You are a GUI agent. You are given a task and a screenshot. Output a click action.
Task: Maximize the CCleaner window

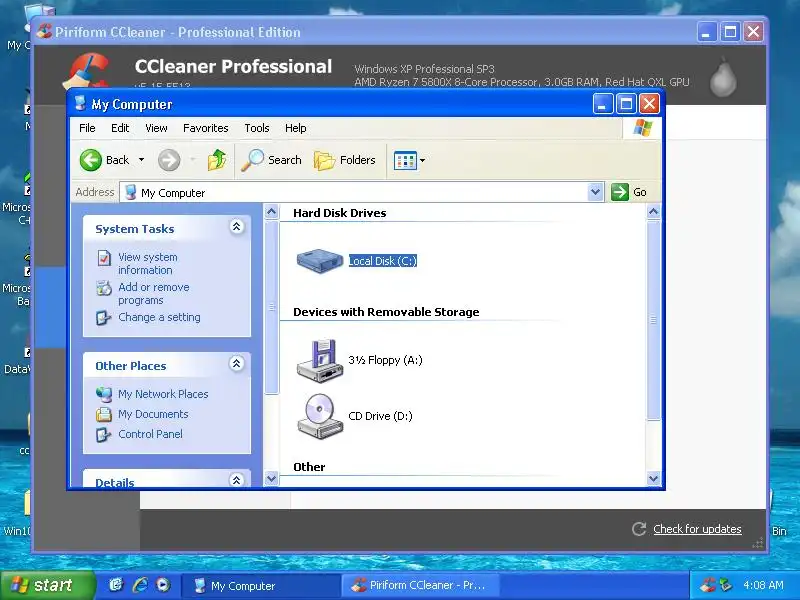(730, 32)
